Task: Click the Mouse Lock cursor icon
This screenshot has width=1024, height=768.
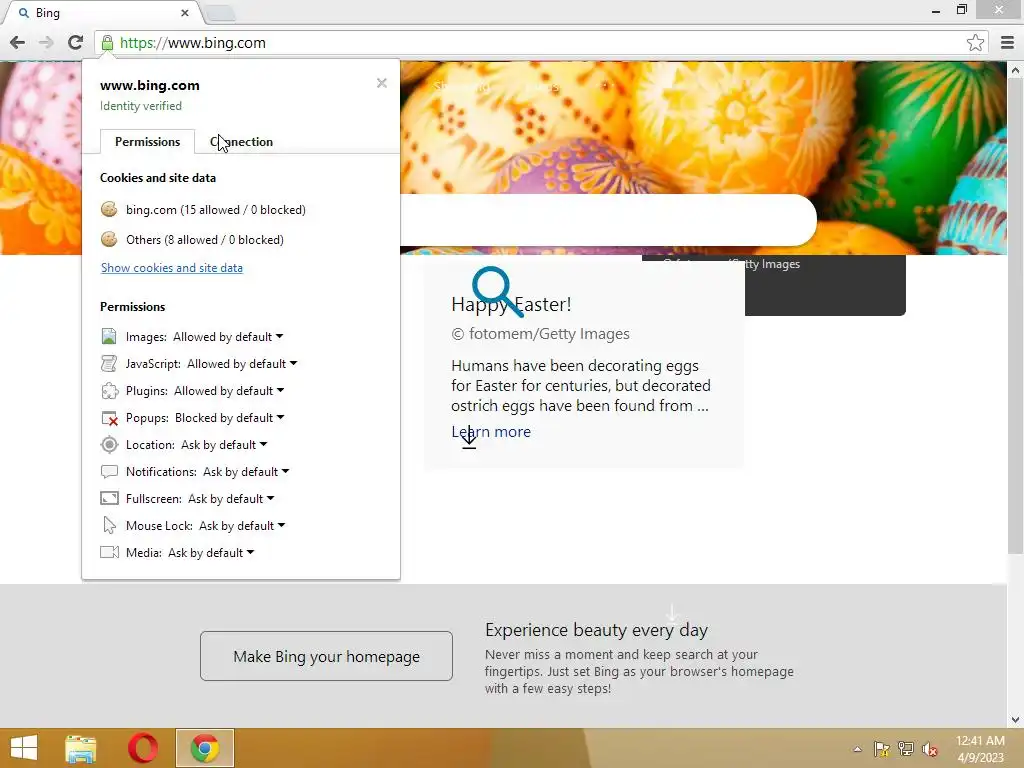Action: pyautogui.click(x=109, y=526)
